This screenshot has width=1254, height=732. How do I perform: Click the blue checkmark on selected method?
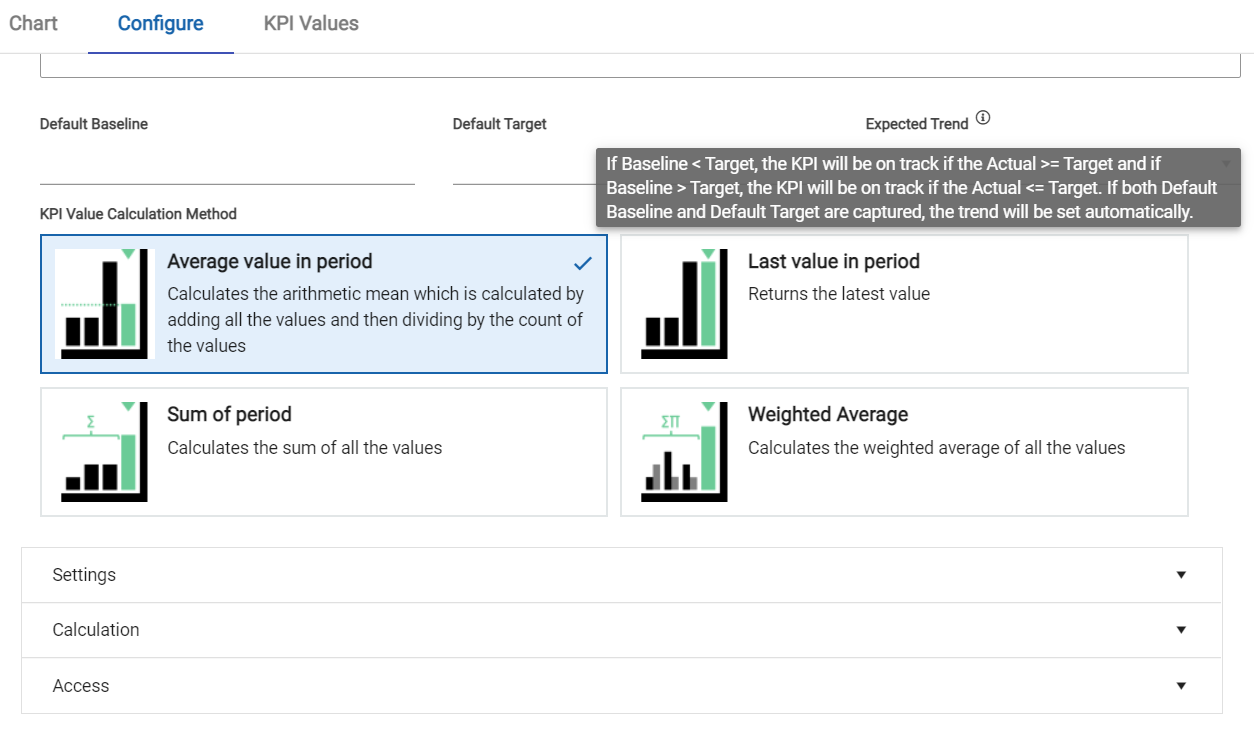pyautogui.click(x=581, y=265)
